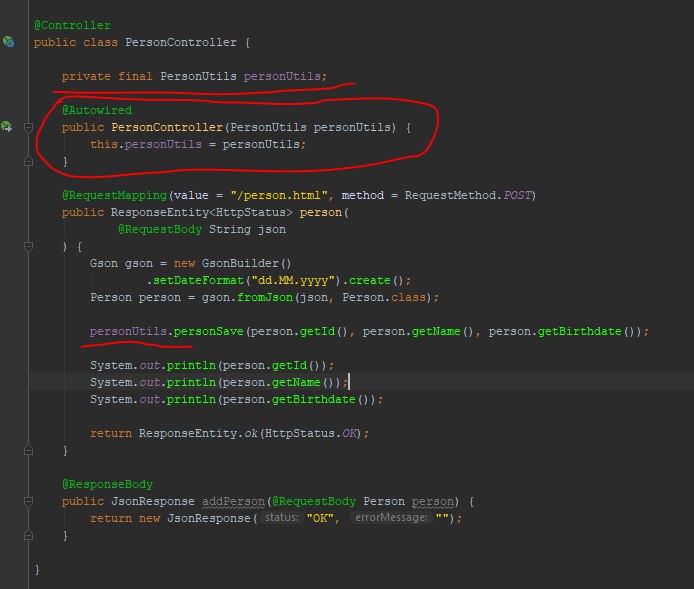Image resolution: width=694 pixels, height=589 pixels.
Task: Click the @RequestMapping annotation
Action: coord(114,195)
